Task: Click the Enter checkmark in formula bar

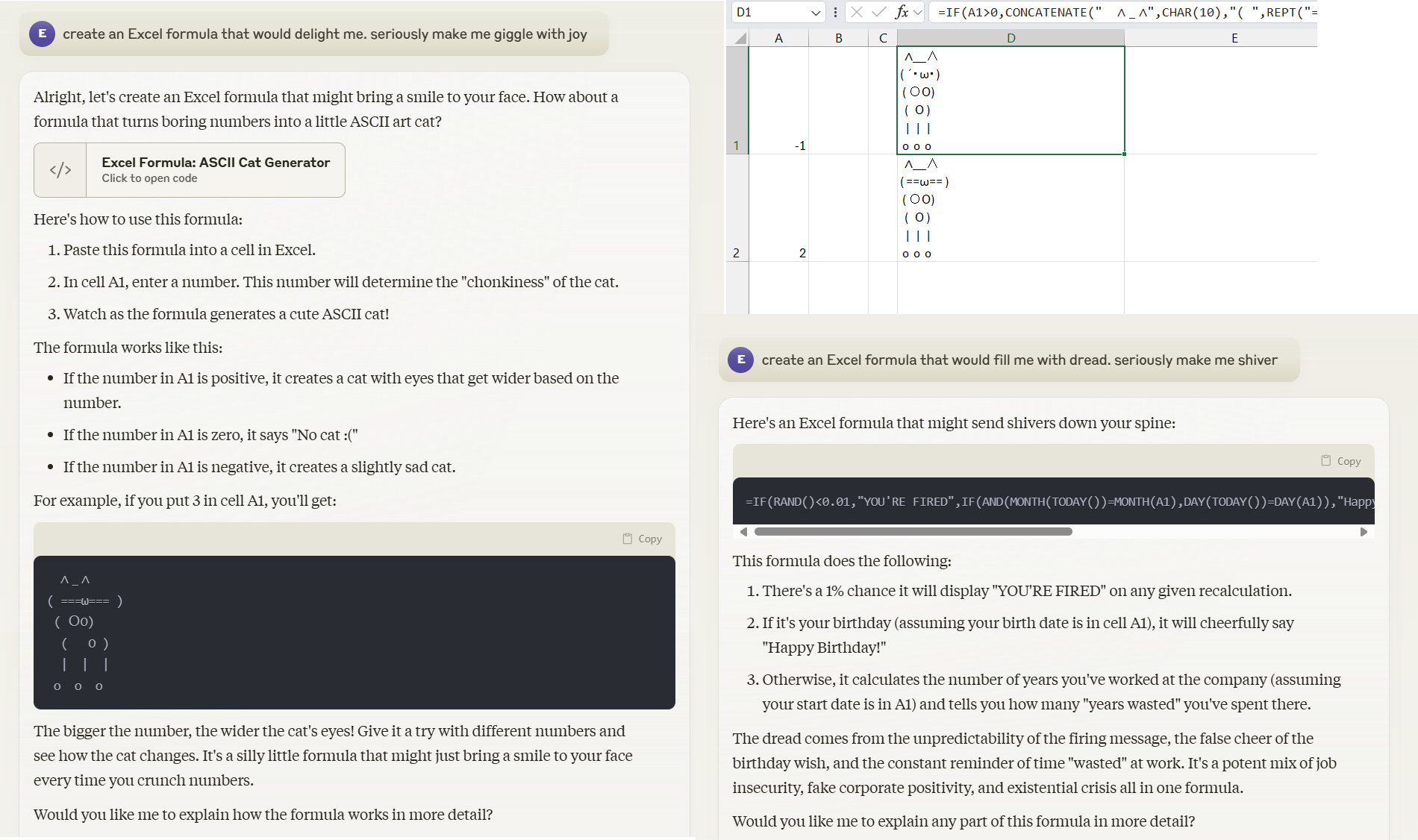Action: pyautogui.click(x=878, y=12)
